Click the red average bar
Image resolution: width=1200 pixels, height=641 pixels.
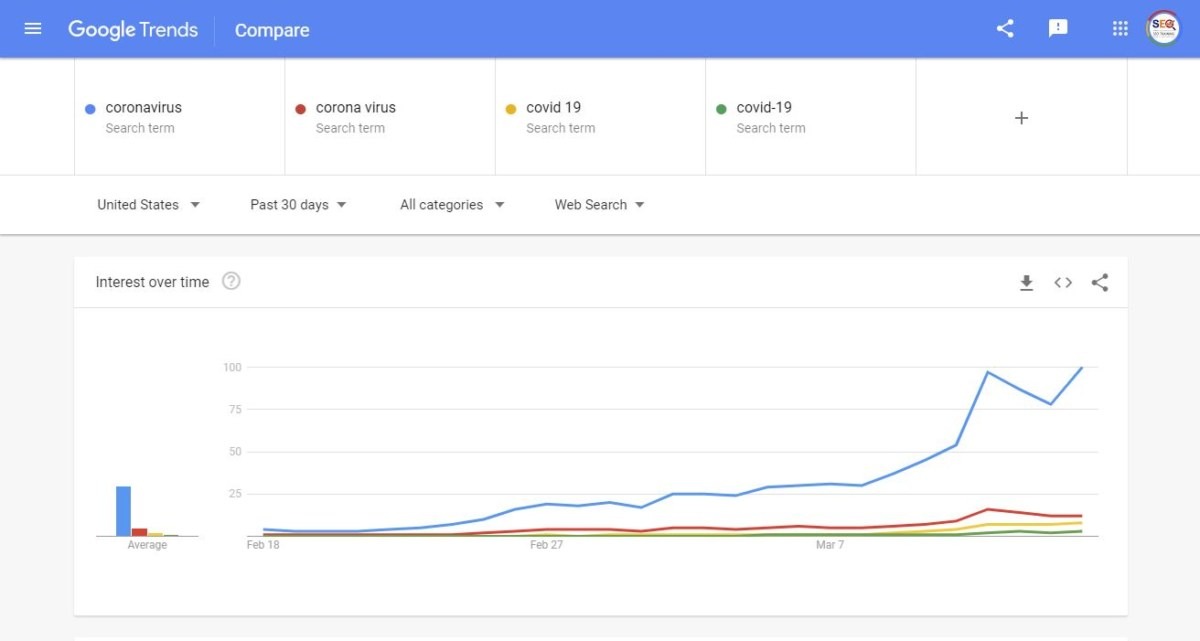(140, 532)
